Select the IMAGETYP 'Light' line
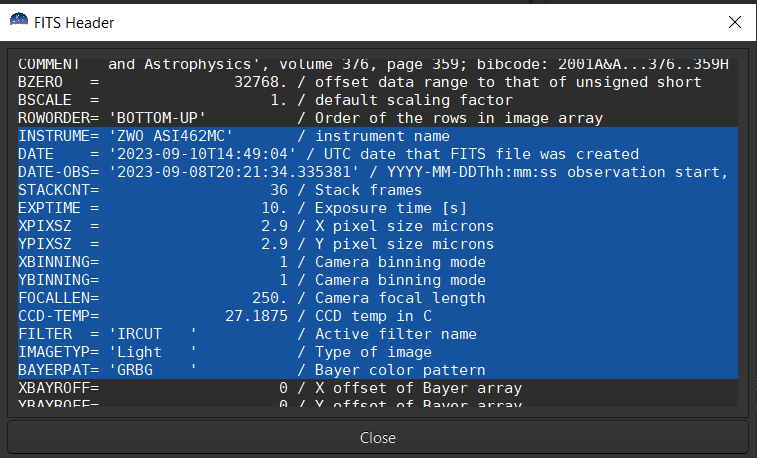 pos(378,352)
